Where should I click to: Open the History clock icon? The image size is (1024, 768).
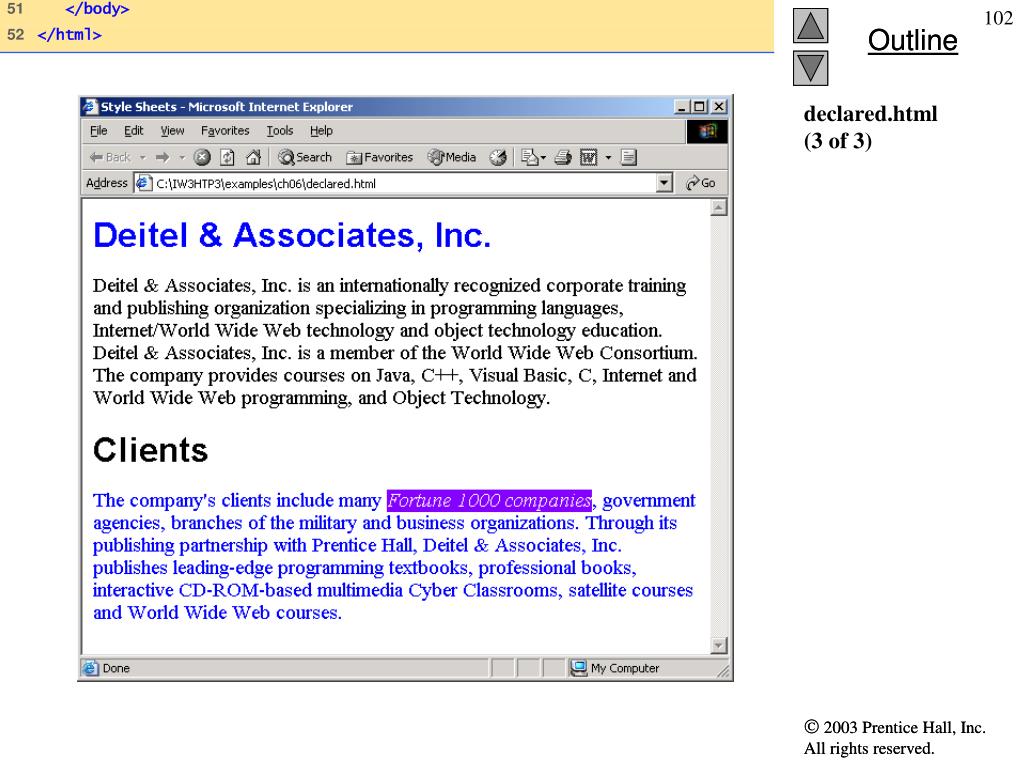point(498,157)
